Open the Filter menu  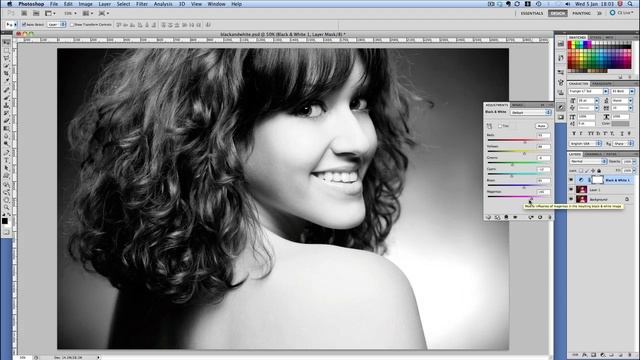(142, 4)
